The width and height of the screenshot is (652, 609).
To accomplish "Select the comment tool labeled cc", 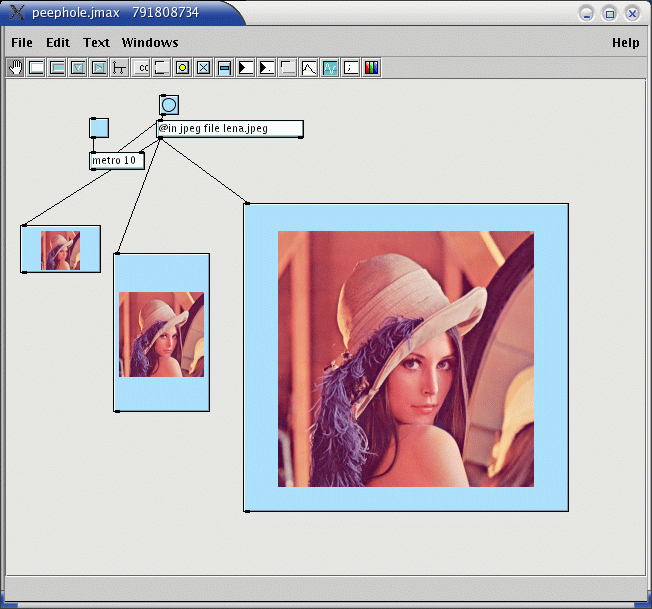I will coord(141,67).
